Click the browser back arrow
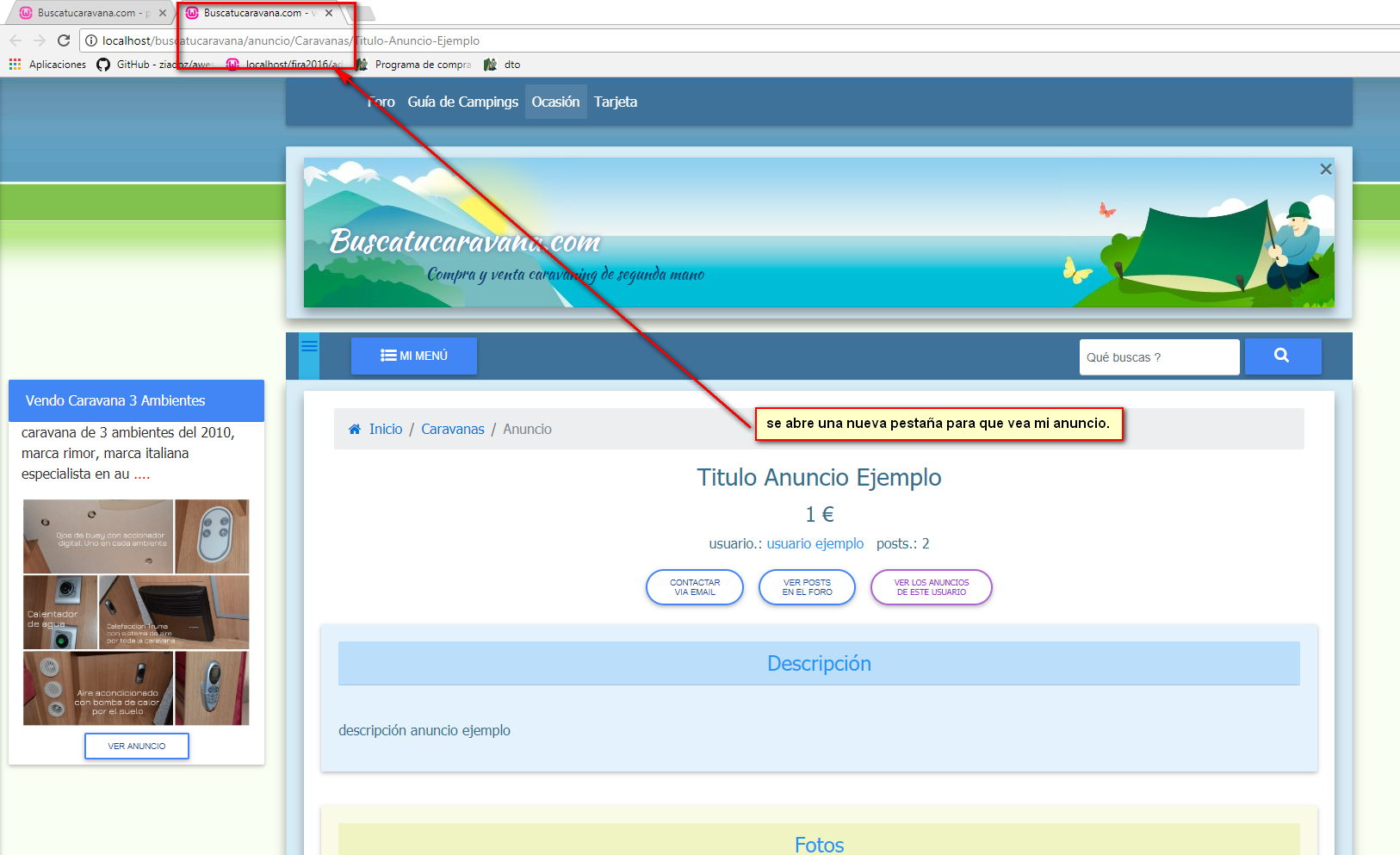Viewport: 1400px width, 855px height. 15,40
